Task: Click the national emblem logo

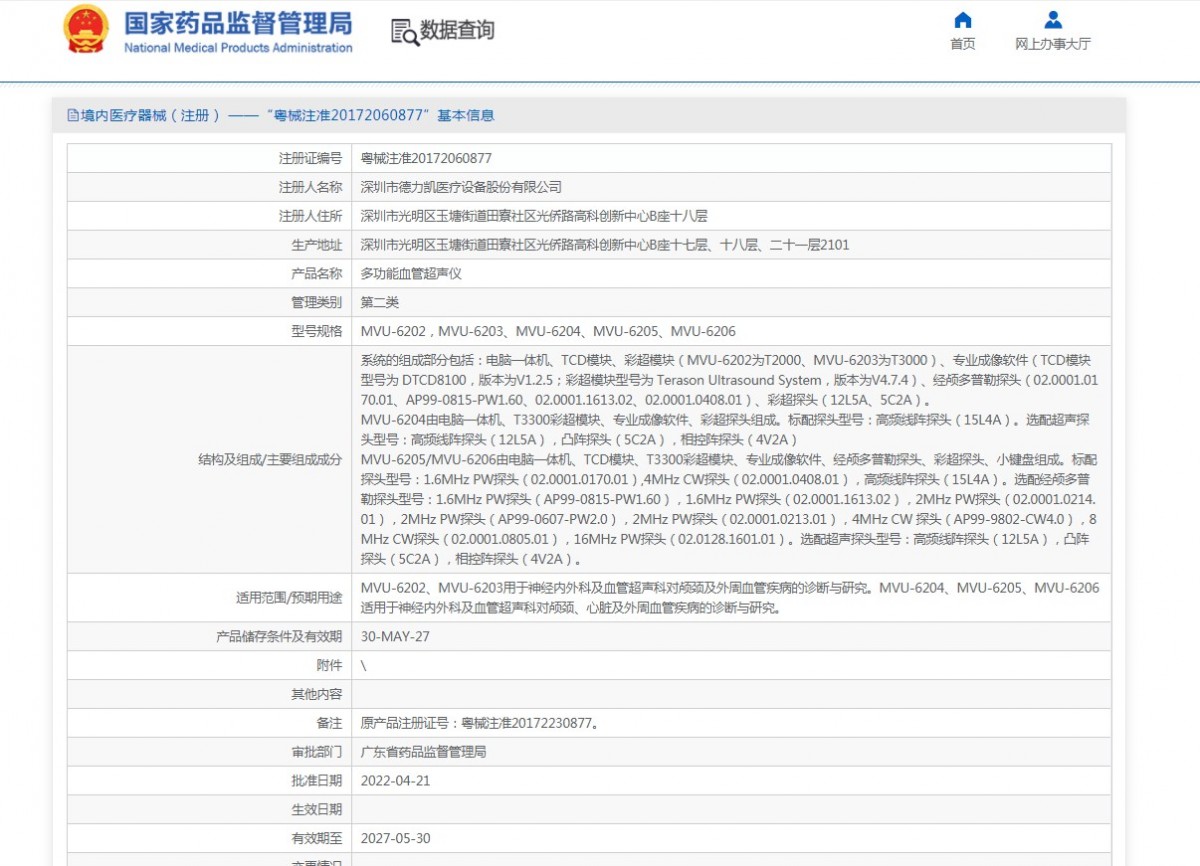Action: coord(87,30)
